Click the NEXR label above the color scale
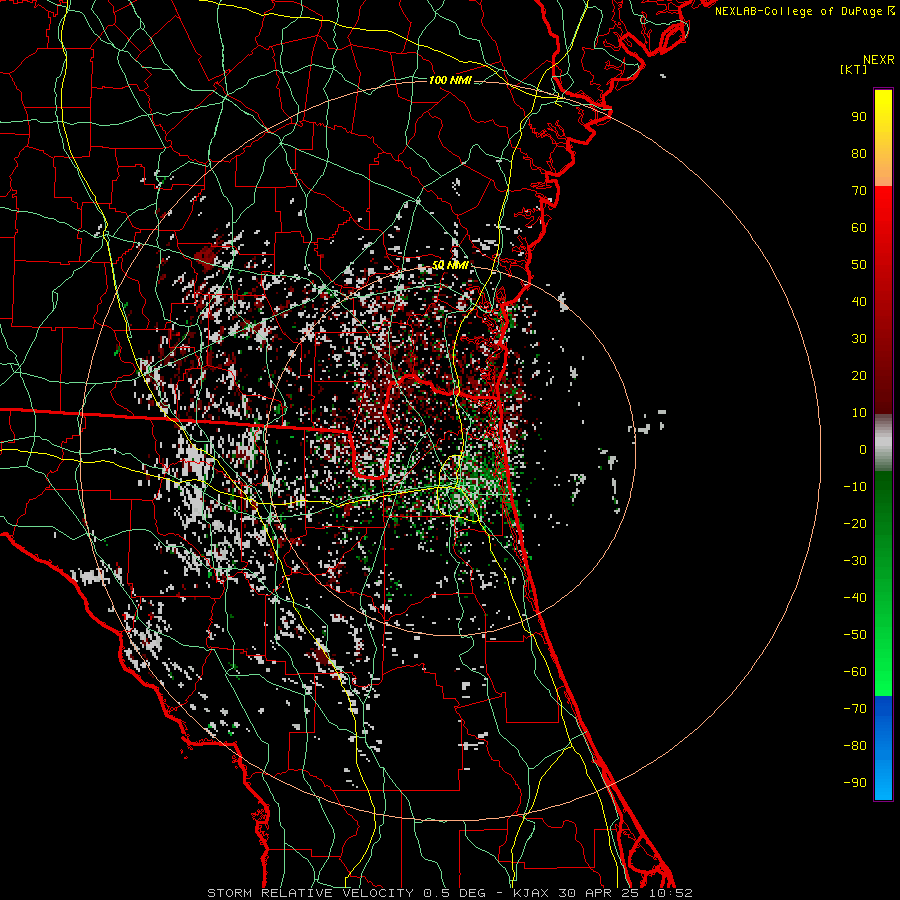 tap(878, 60)
